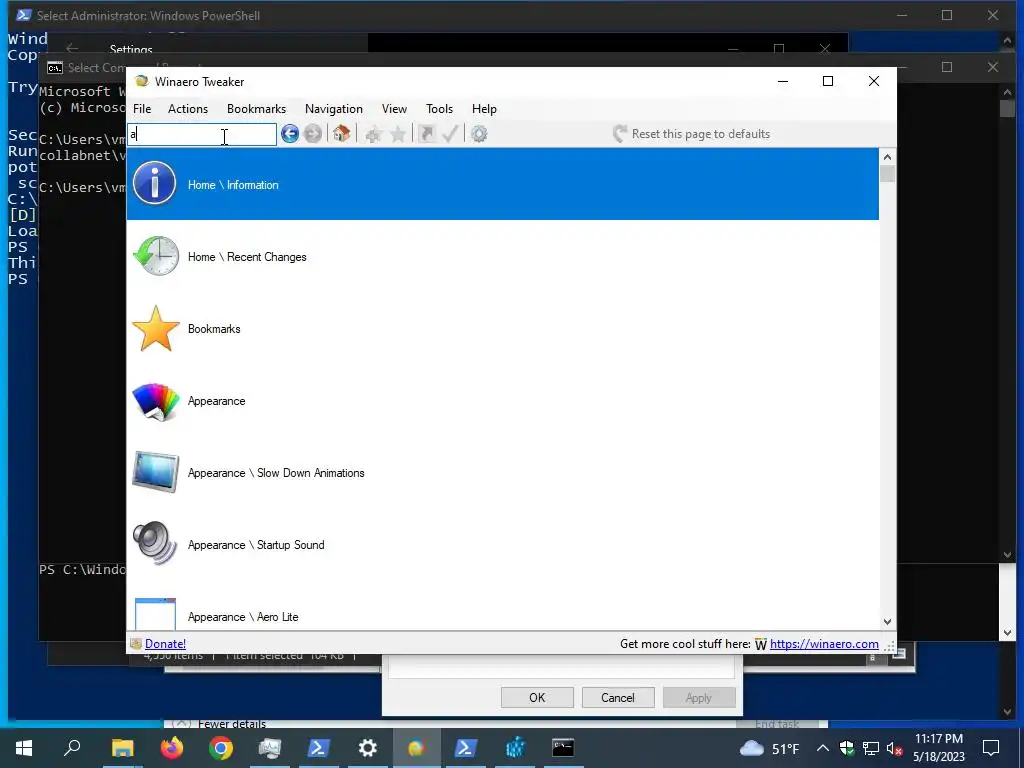This screenshot has height=768, width=1024.
Task: Click the results list scroll down arrow
Action: tap(887, 622)
